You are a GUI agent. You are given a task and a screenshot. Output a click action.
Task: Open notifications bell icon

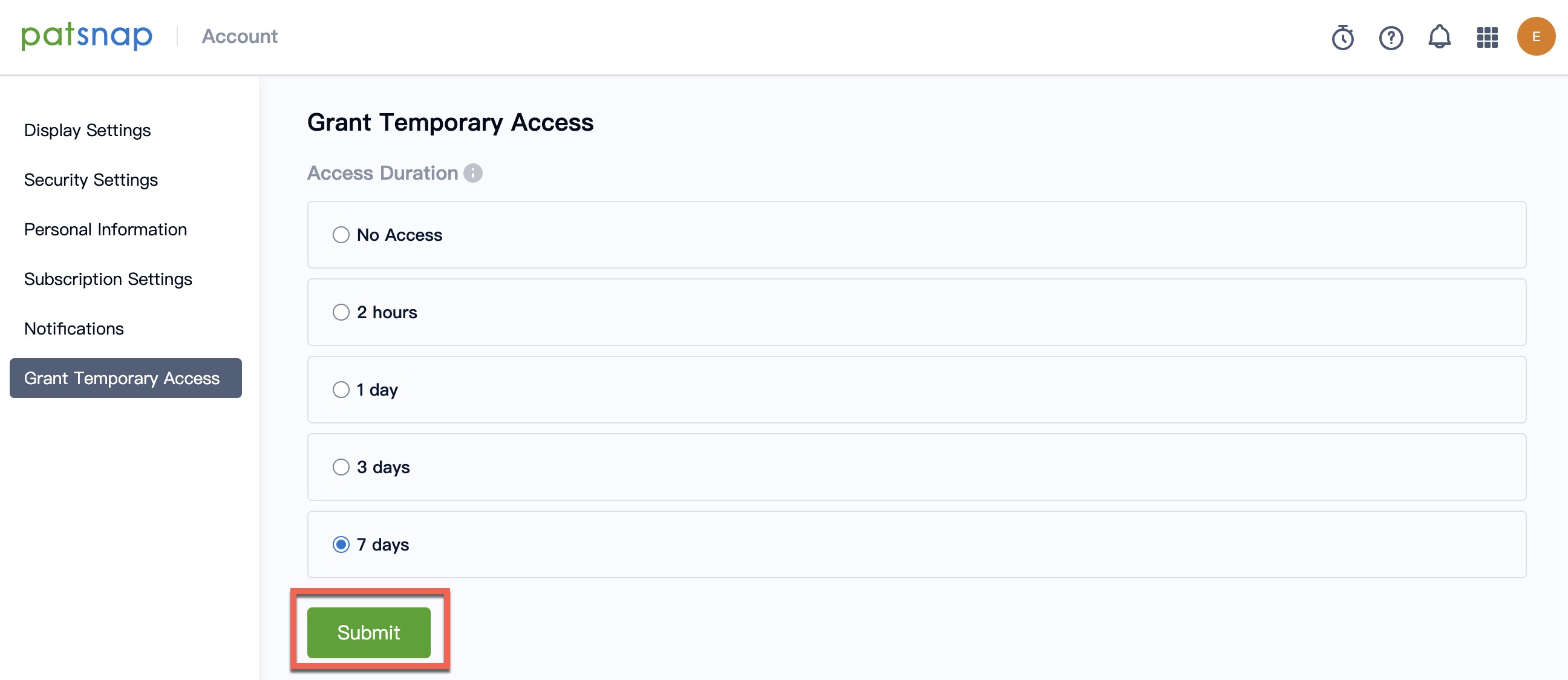click(1439, 37)
